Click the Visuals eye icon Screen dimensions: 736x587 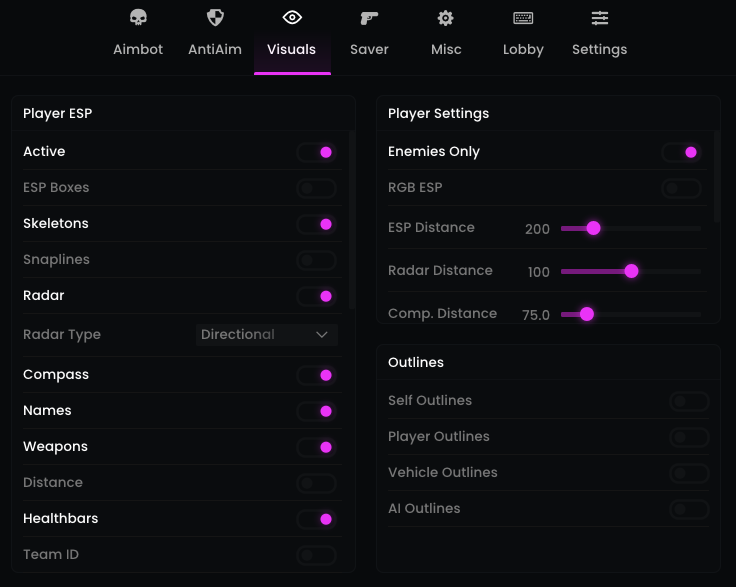point(292,18)
